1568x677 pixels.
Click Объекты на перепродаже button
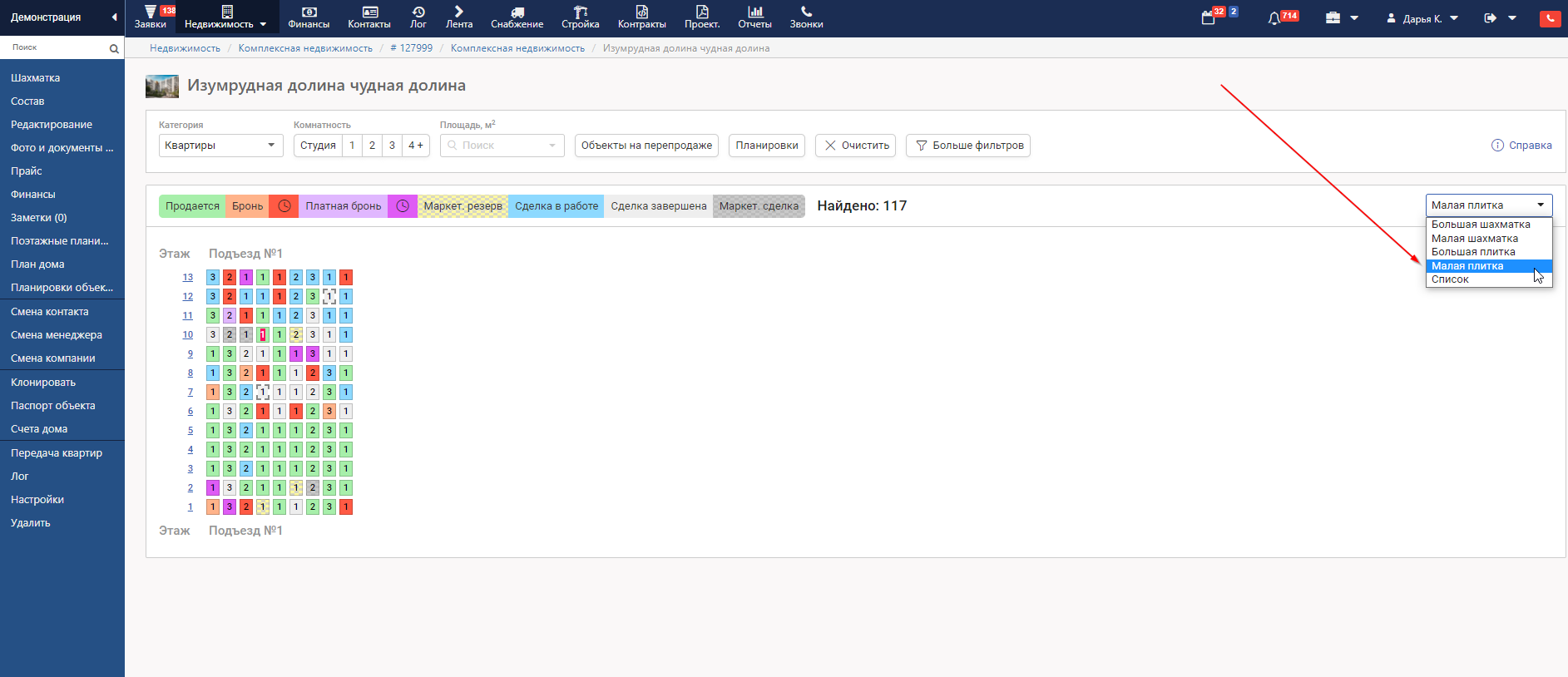(x=646, y=145)
